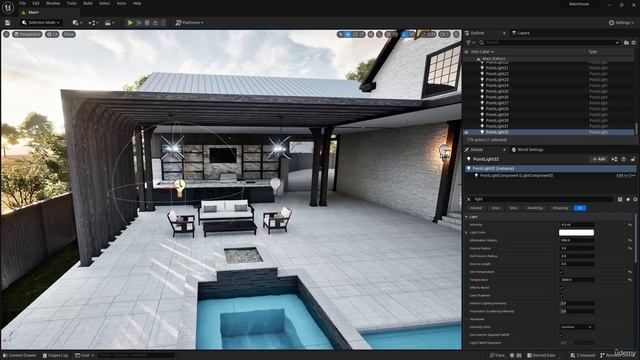Click the visibility column header eye in the Outliner

467,52
